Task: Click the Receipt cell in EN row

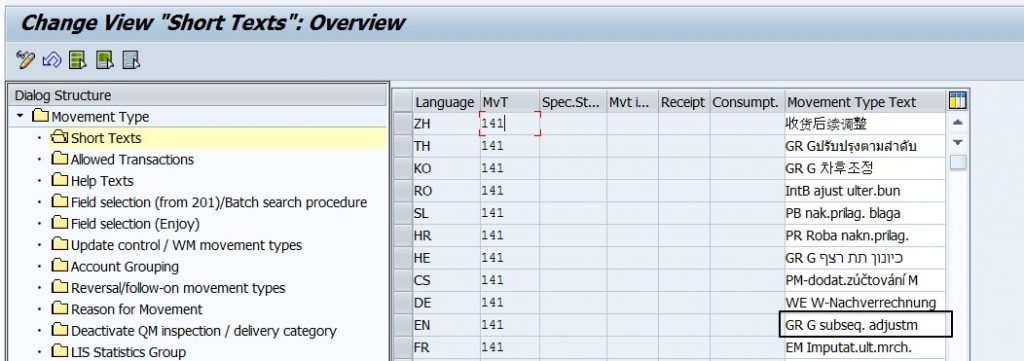Action: coord(684,324)
